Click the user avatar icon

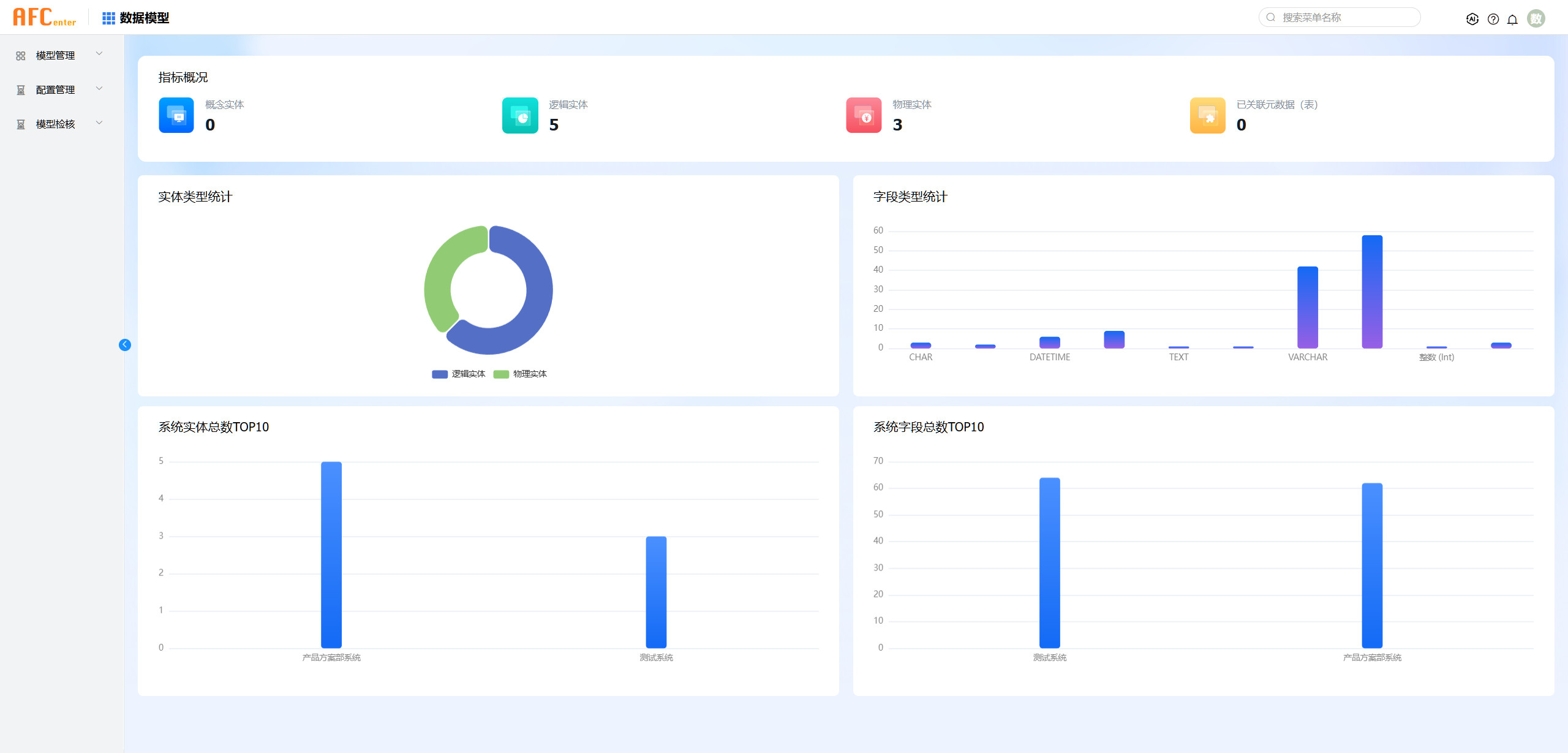click(x=1536, y=18)
